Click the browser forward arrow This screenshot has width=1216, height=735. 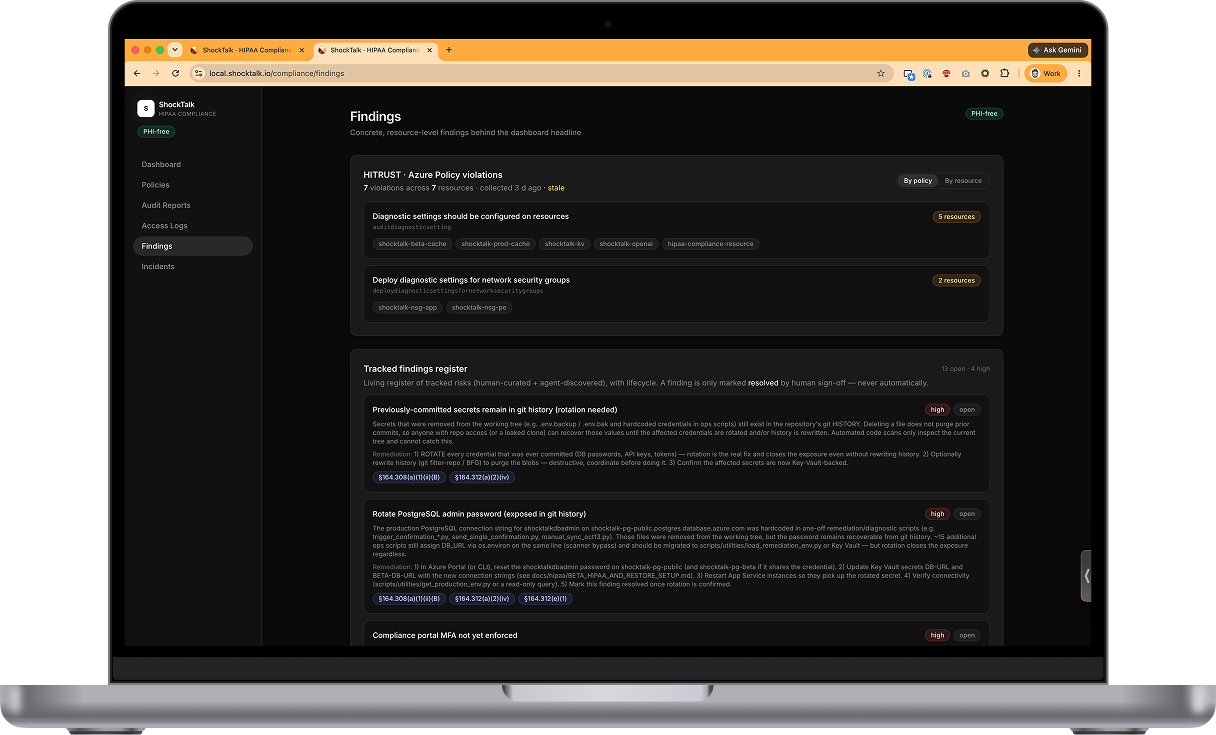coord(156,73)
